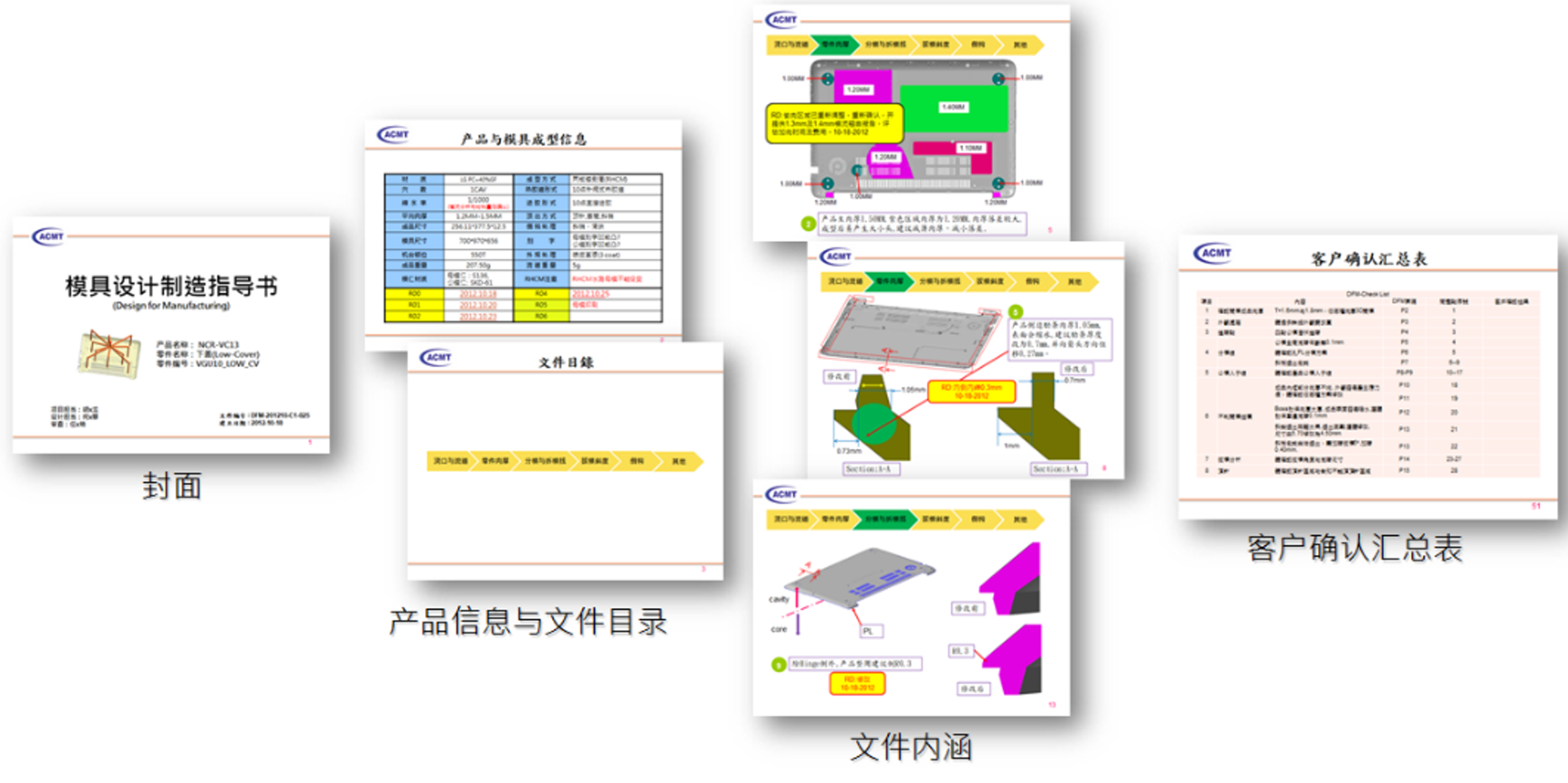Click ACMT logo on the parting line slide
This screenshot has width=1568, height=783.
click(782, 494)
